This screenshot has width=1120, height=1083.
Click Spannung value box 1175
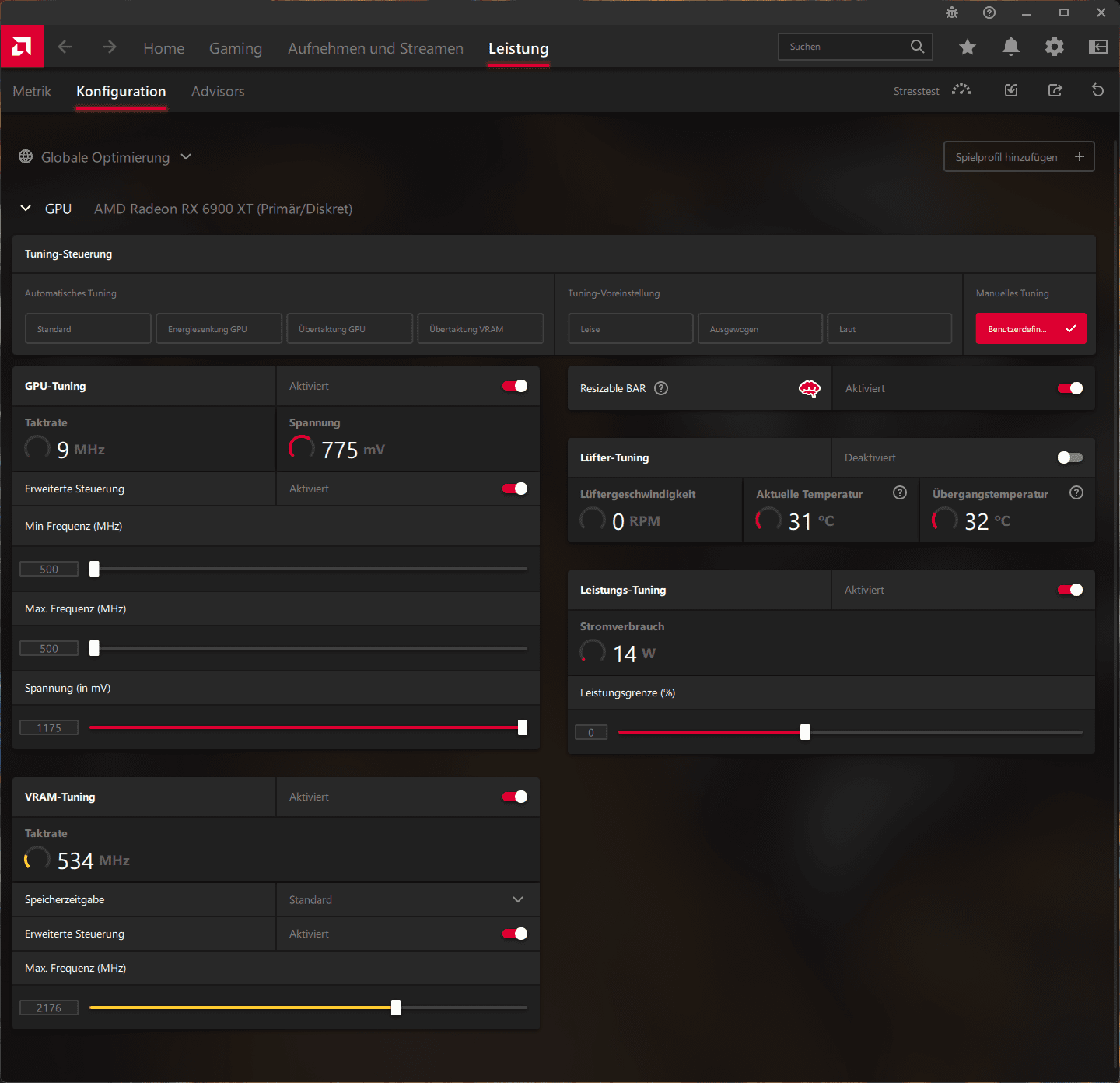(49, 727)
